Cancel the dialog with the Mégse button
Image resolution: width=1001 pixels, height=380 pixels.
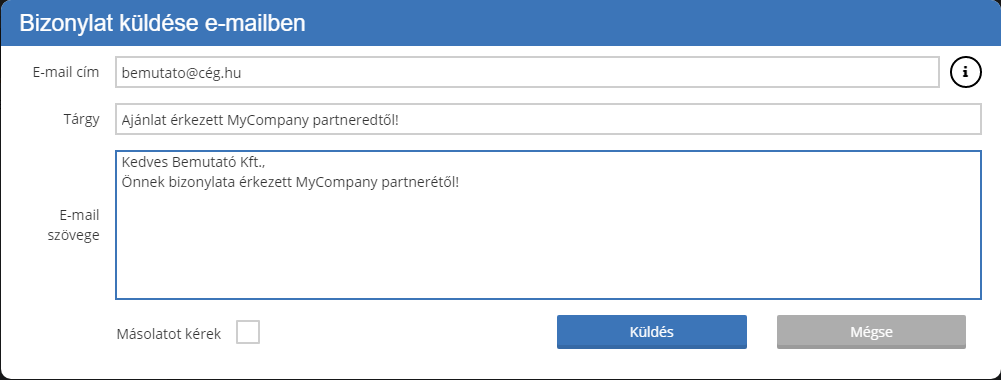871,332
